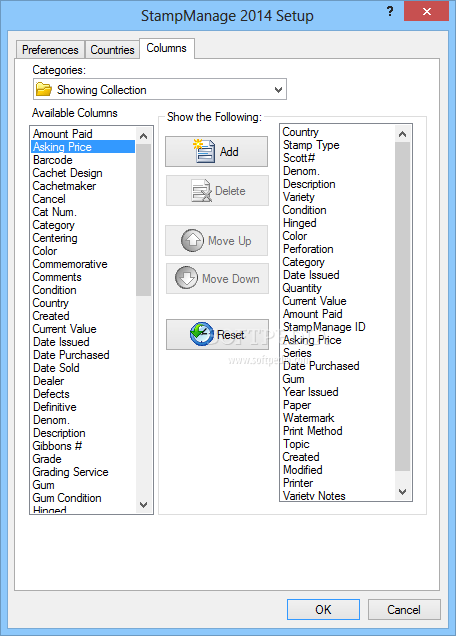Image resolution: width=456 pixels, height=636 pixels.
Task: Select StampManage ID in Show the Following list
Action: click(x=338, y=327)
